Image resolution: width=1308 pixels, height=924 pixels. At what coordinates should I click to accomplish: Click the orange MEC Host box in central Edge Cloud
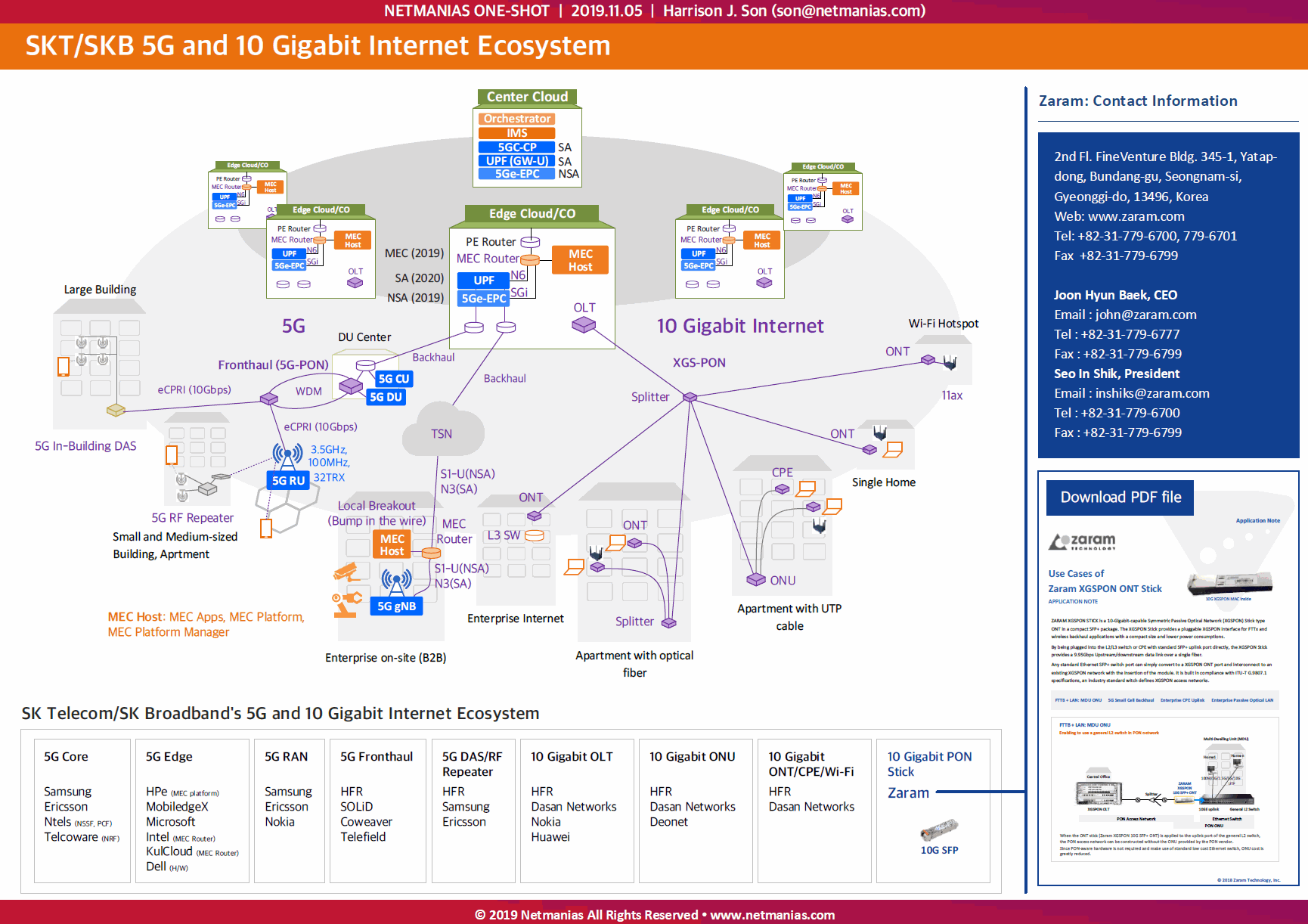[x=580, y=260]
